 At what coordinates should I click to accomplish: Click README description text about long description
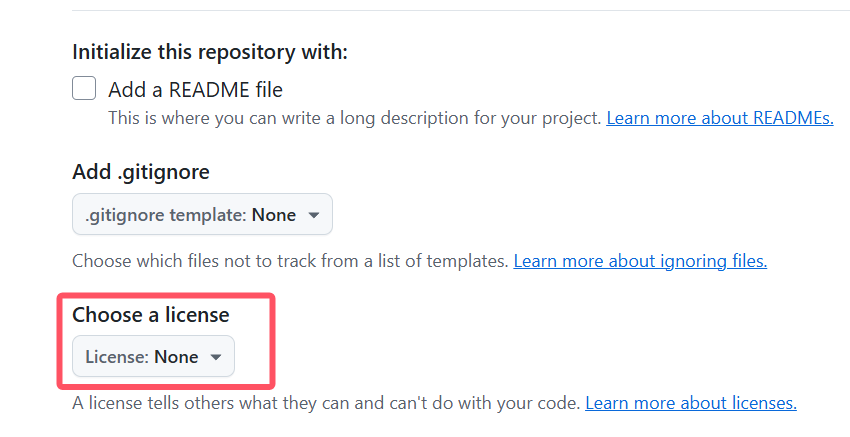pyautogui.click(x=355, y=118)
